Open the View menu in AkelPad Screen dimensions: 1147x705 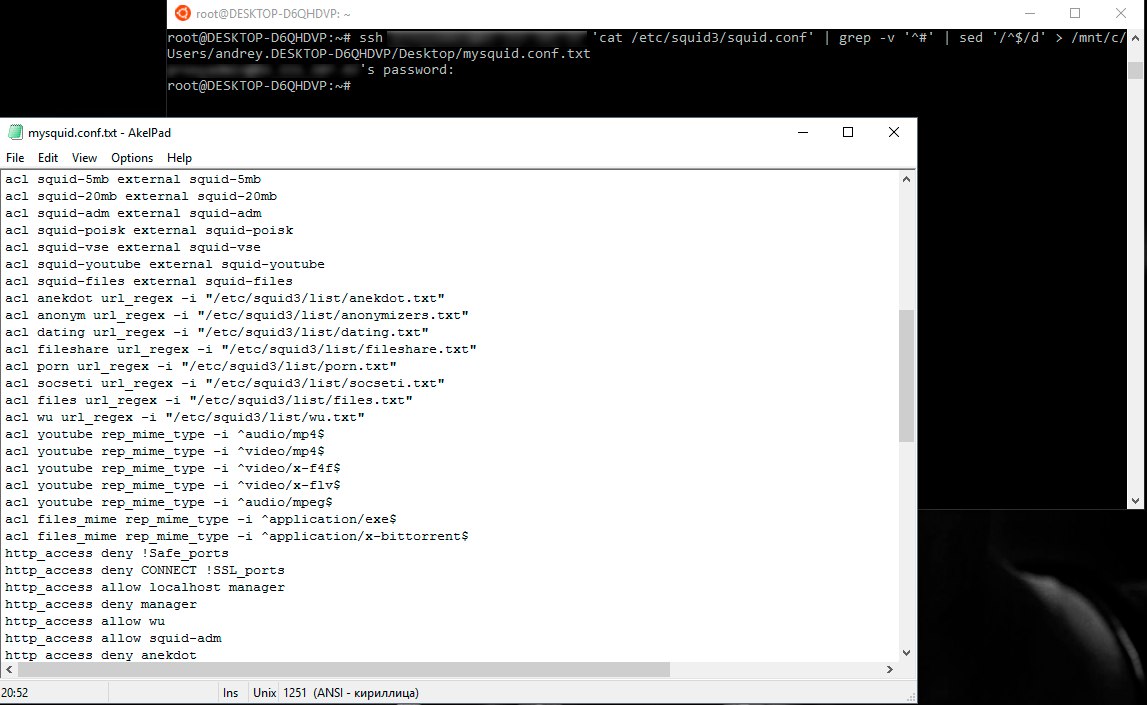[84, 158]
